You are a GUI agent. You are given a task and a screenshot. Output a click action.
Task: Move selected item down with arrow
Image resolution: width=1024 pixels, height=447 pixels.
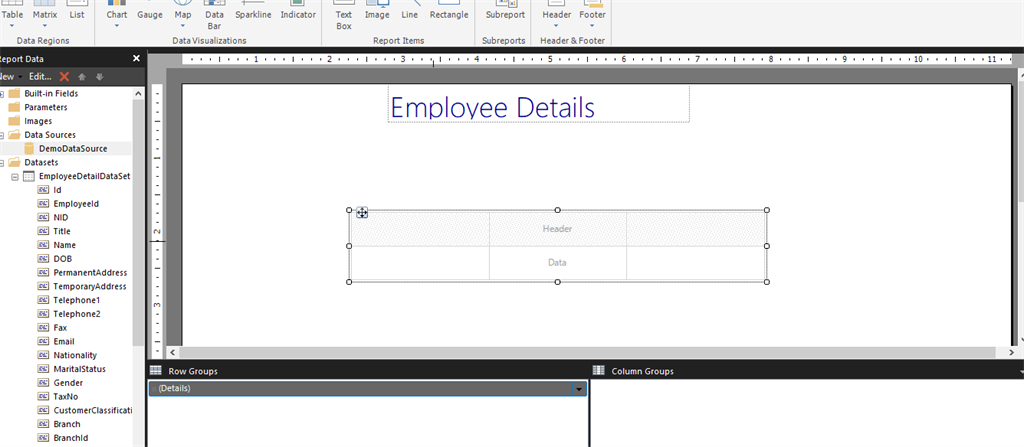pos(99,76)
